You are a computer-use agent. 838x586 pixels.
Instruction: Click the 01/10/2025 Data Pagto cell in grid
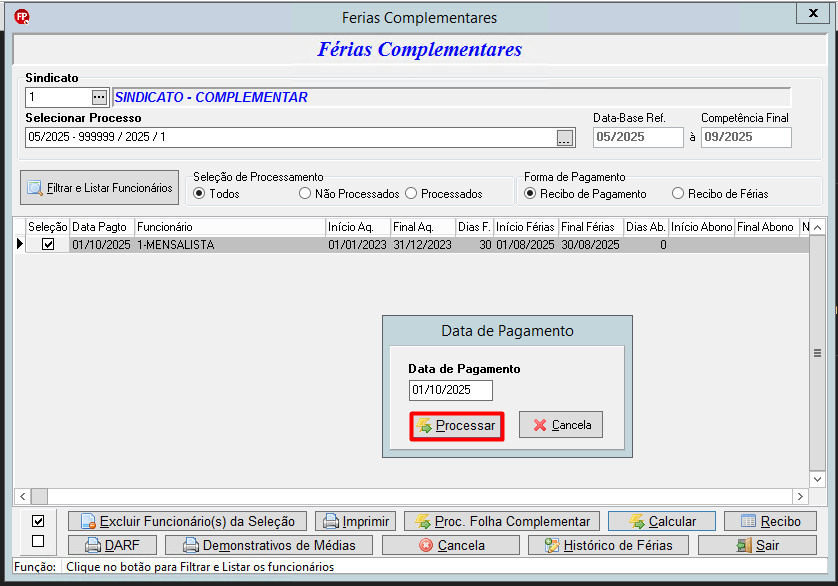click(102, 245)
